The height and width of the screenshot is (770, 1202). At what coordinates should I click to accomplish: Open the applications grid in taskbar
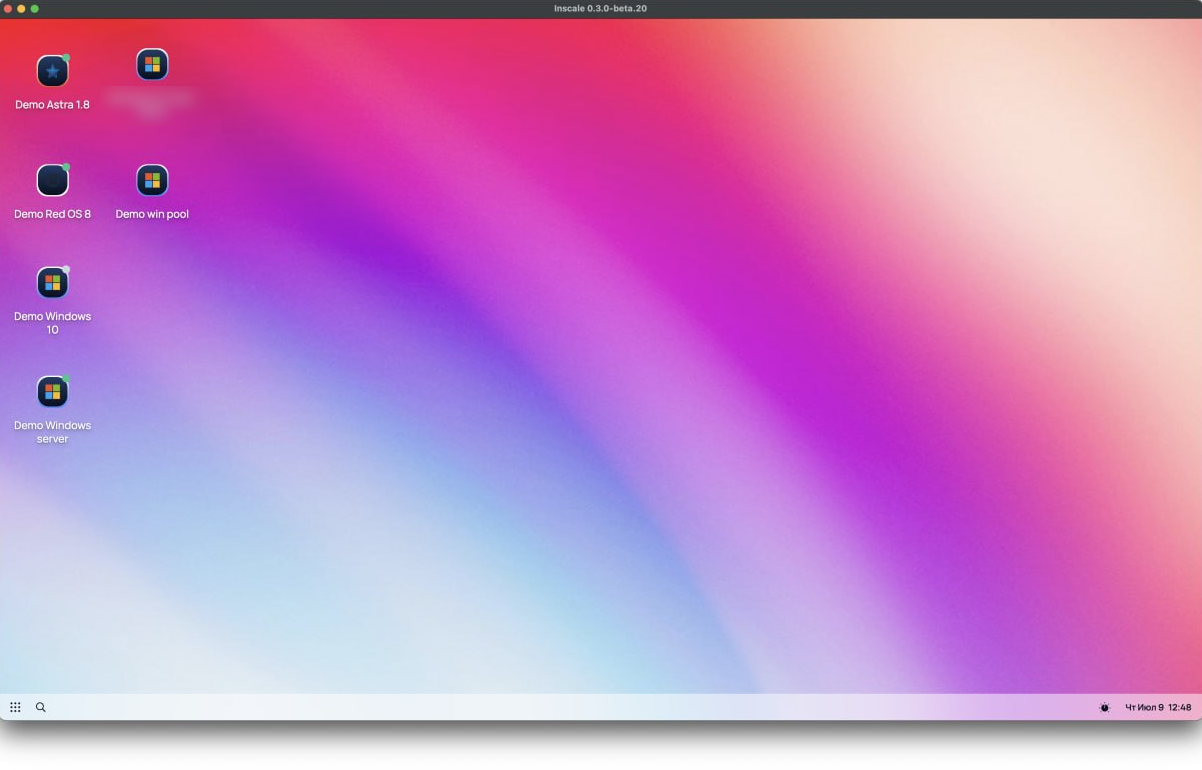click(15, 707)
